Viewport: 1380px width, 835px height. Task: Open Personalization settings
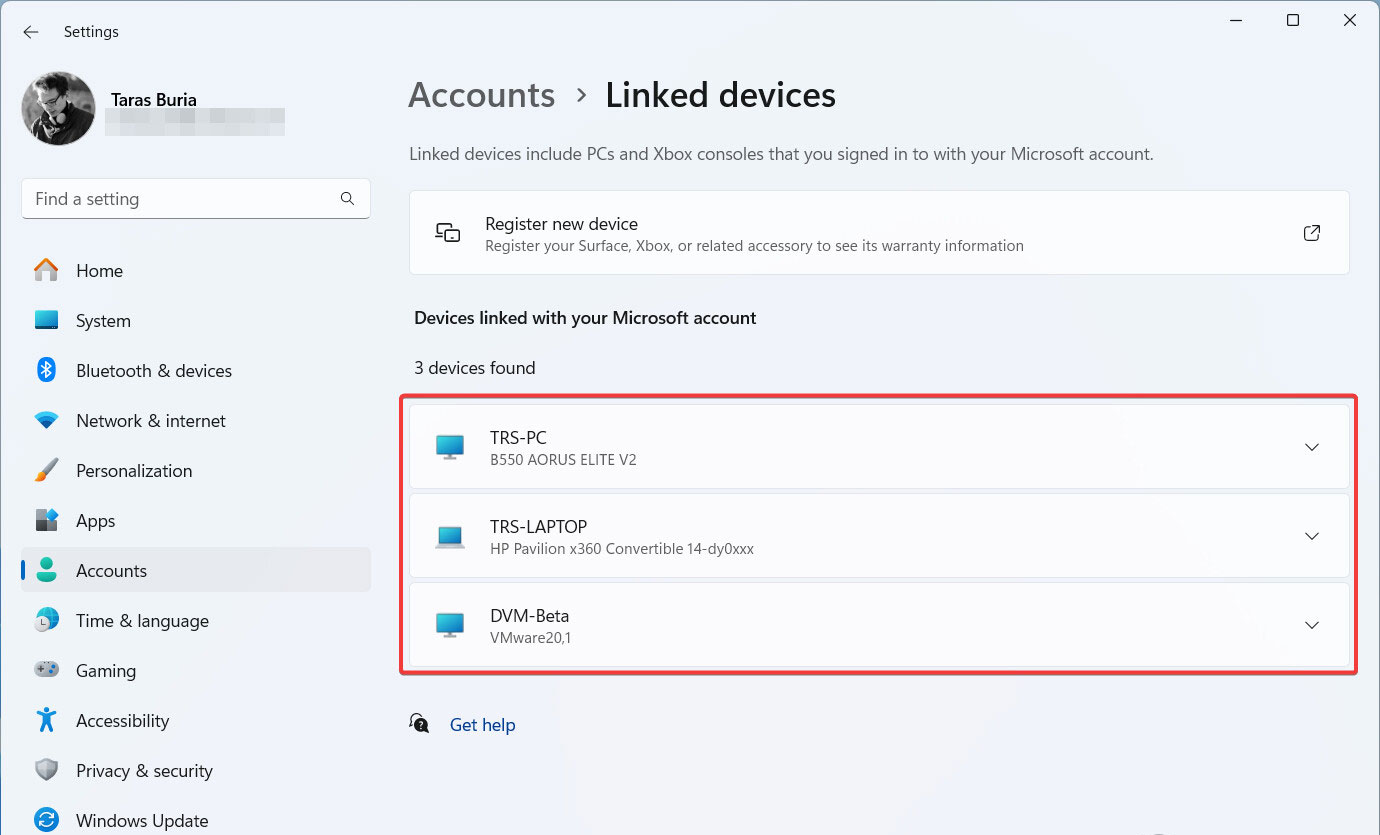(134, 471)
